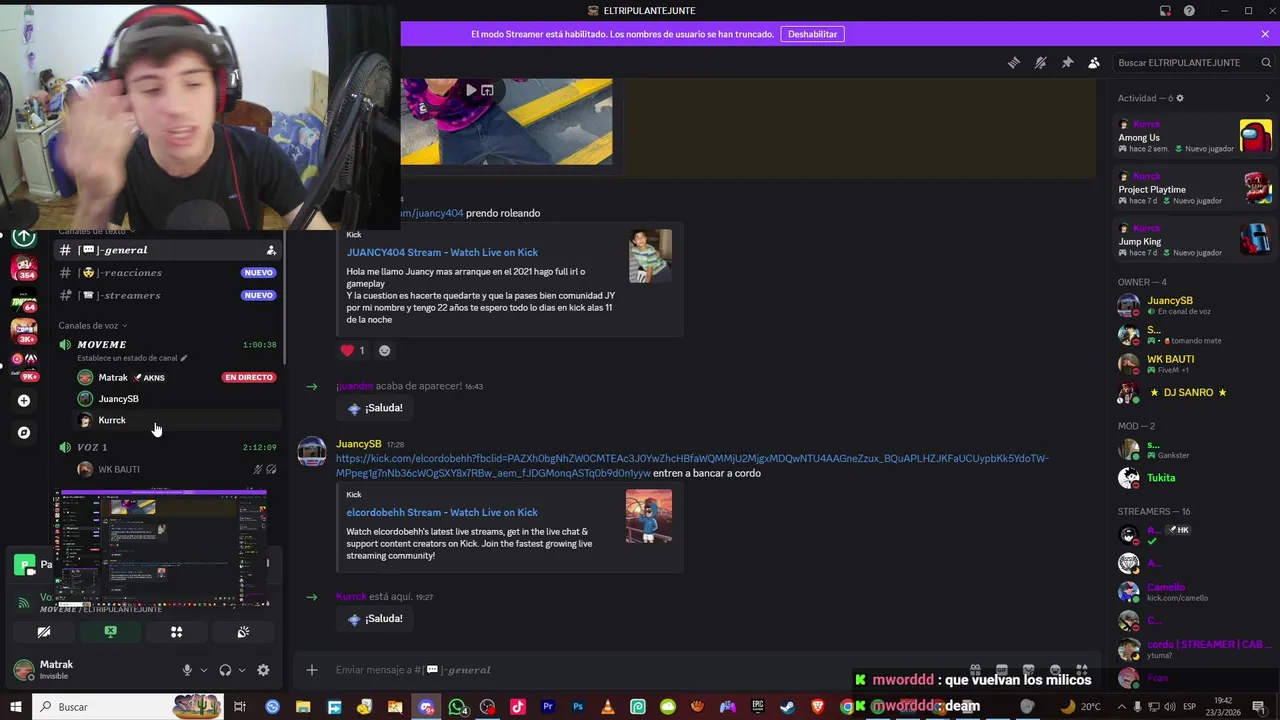Open the help question mark icon
1280x720 pixels.
coord(1189,11)
